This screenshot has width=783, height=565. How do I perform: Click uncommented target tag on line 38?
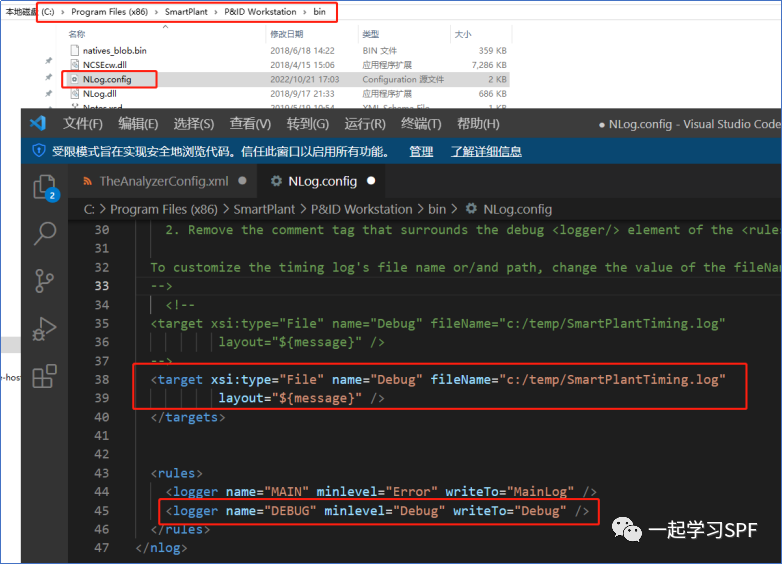438,380
